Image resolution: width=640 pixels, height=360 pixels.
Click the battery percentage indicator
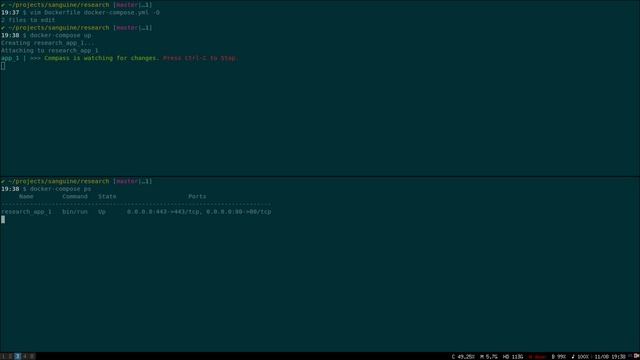tap(558, 357)
